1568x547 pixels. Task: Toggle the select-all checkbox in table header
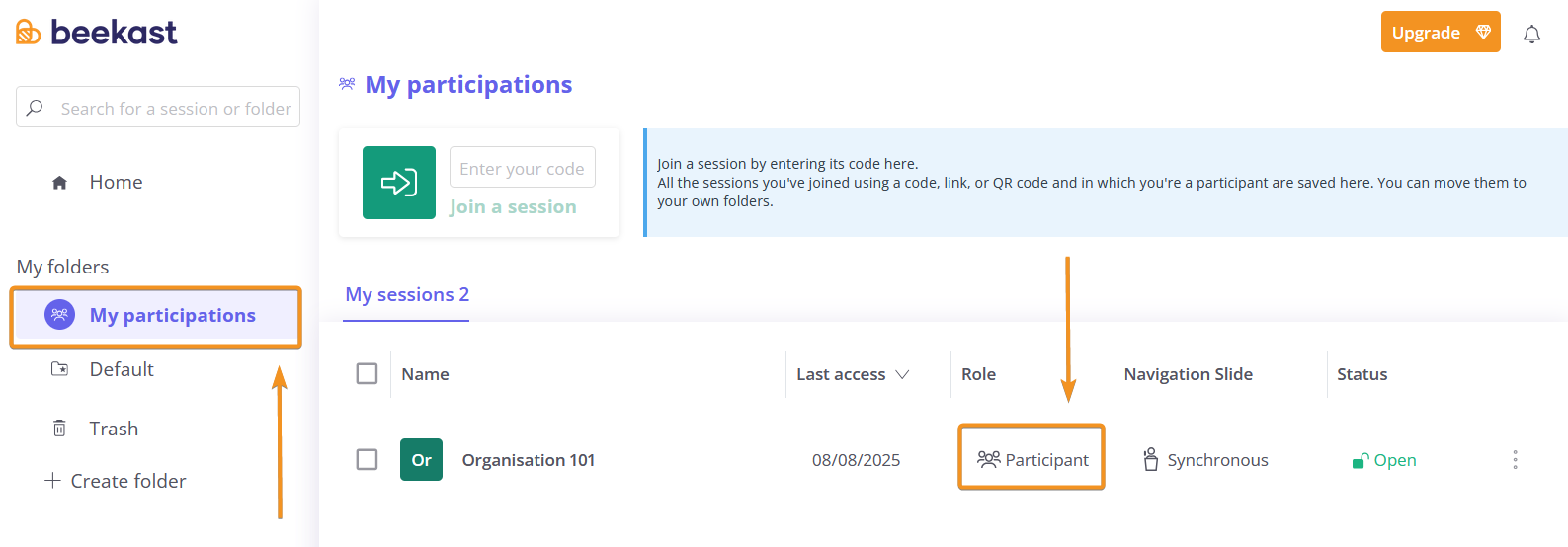point(367,373)
